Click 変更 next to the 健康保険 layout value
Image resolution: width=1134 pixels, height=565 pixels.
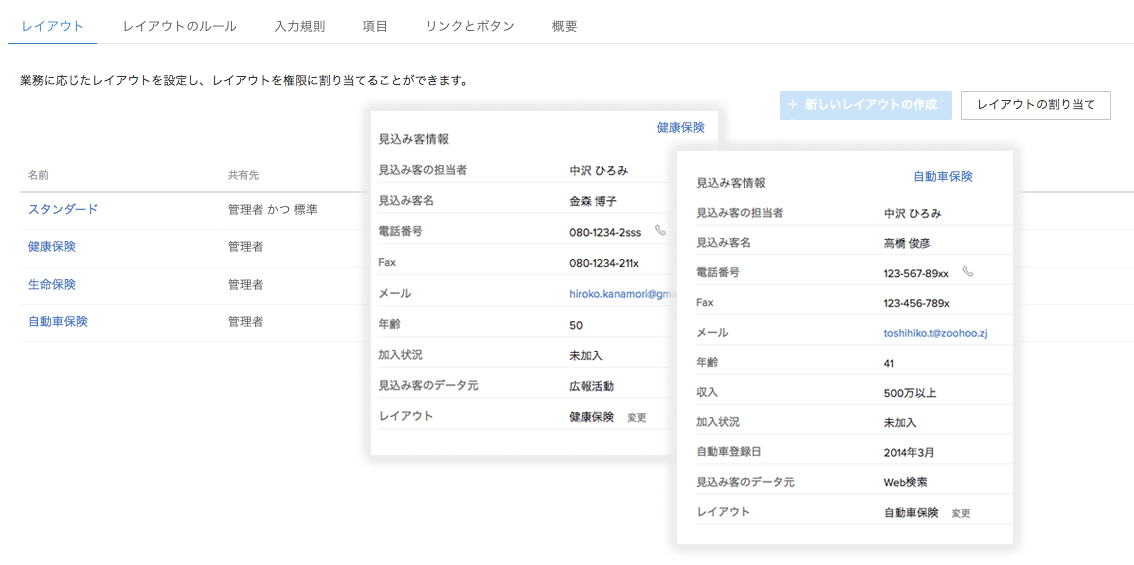637,418
